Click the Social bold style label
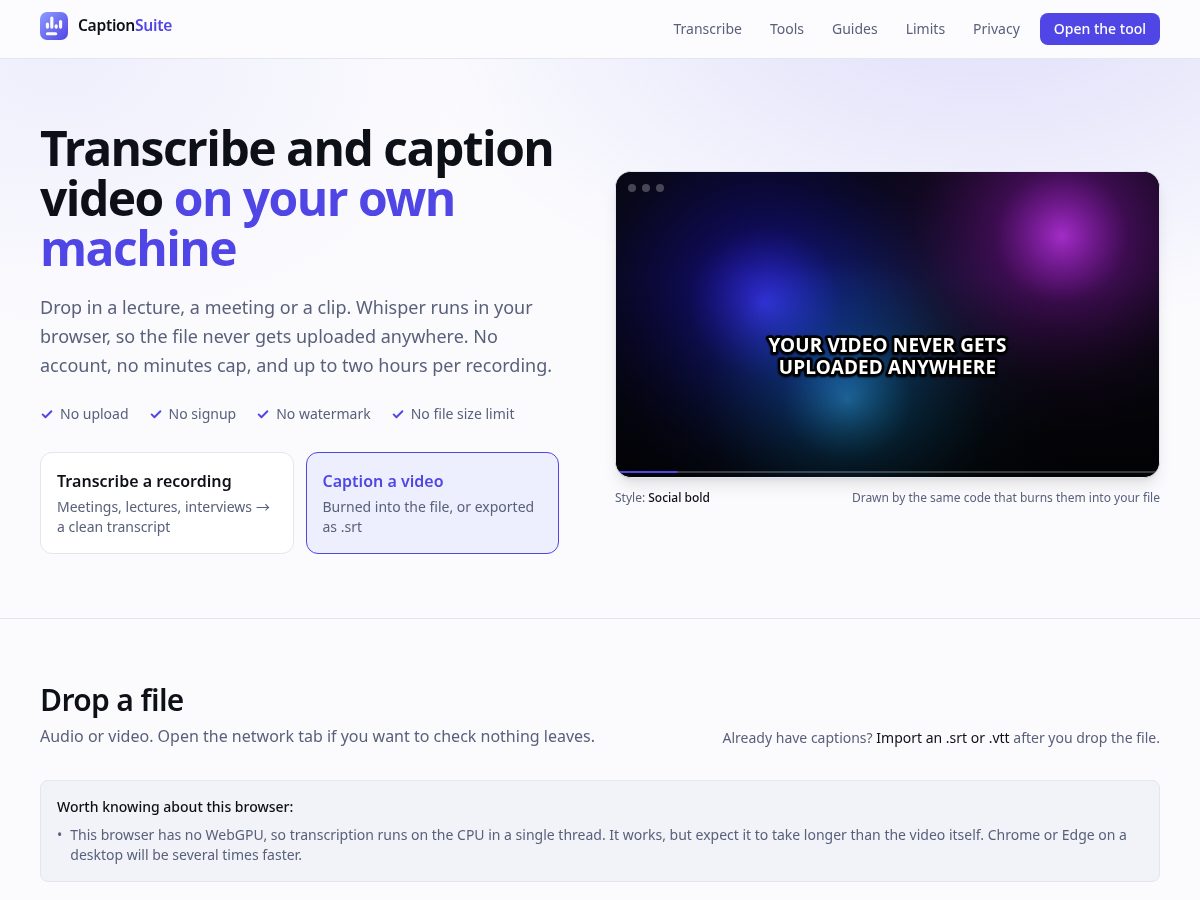 (679, 497)
